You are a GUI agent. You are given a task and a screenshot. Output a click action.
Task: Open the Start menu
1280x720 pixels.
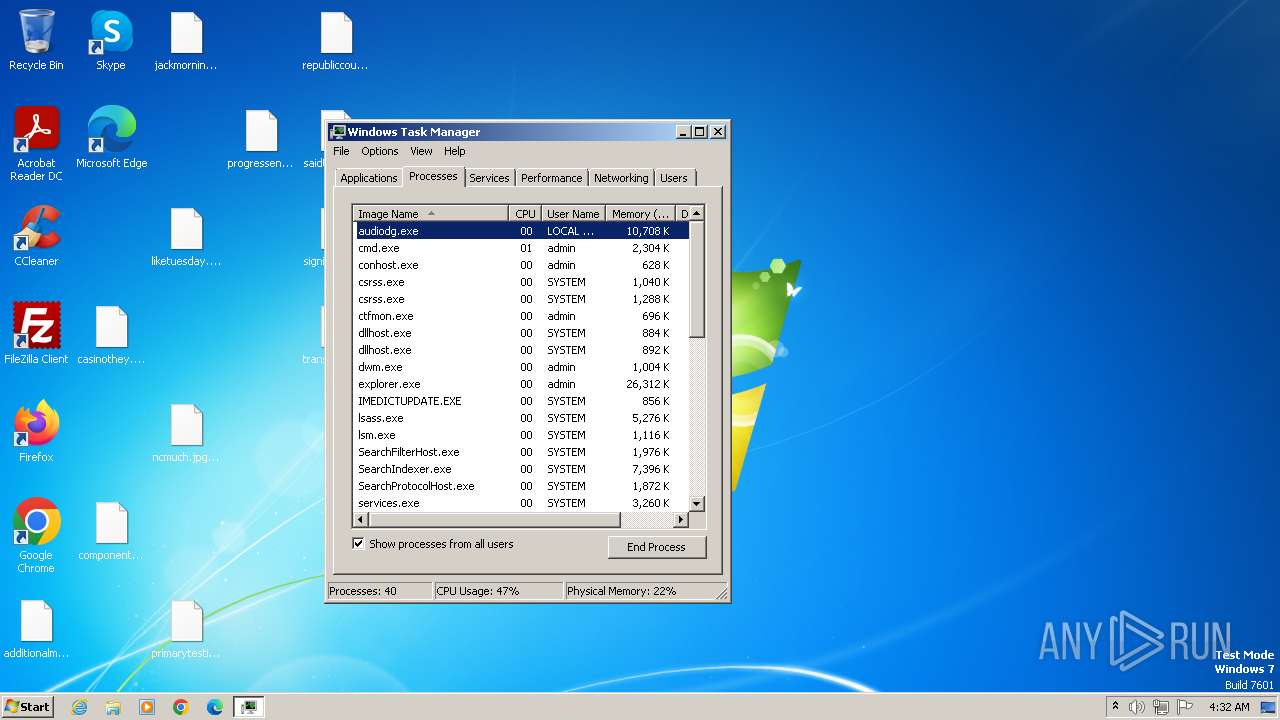click(27, 707)
